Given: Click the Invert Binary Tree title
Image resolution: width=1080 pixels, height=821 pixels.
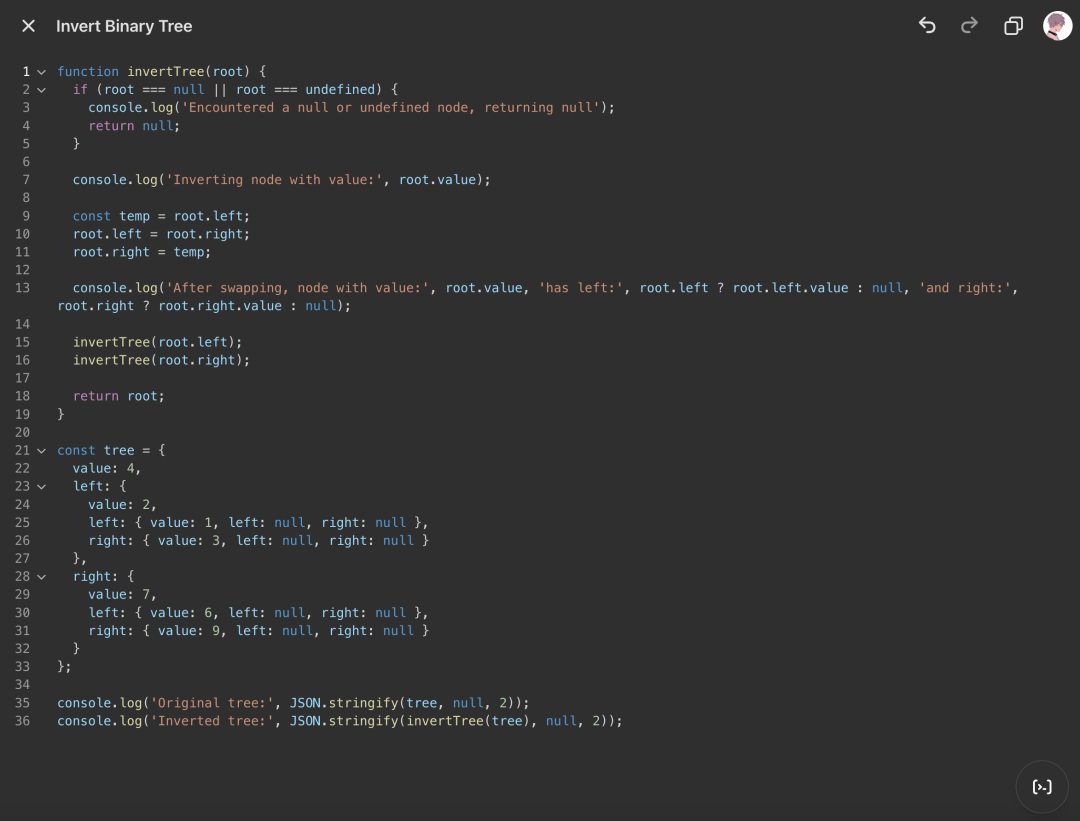Looking at the screenshot, I should pyautogui.click(x=124, y=26).
